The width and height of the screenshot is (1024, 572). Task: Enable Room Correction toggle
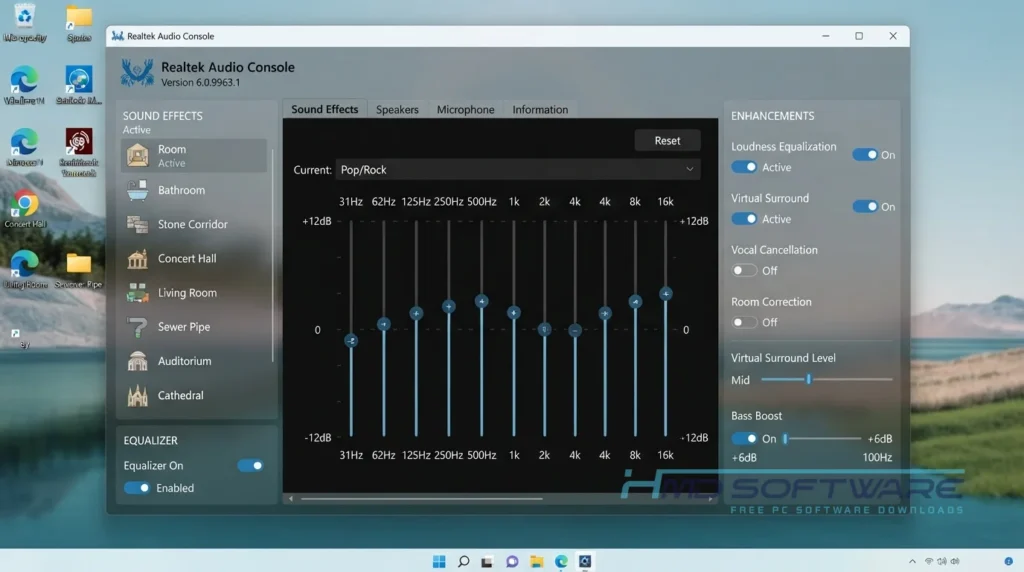(x=744, y=322)
